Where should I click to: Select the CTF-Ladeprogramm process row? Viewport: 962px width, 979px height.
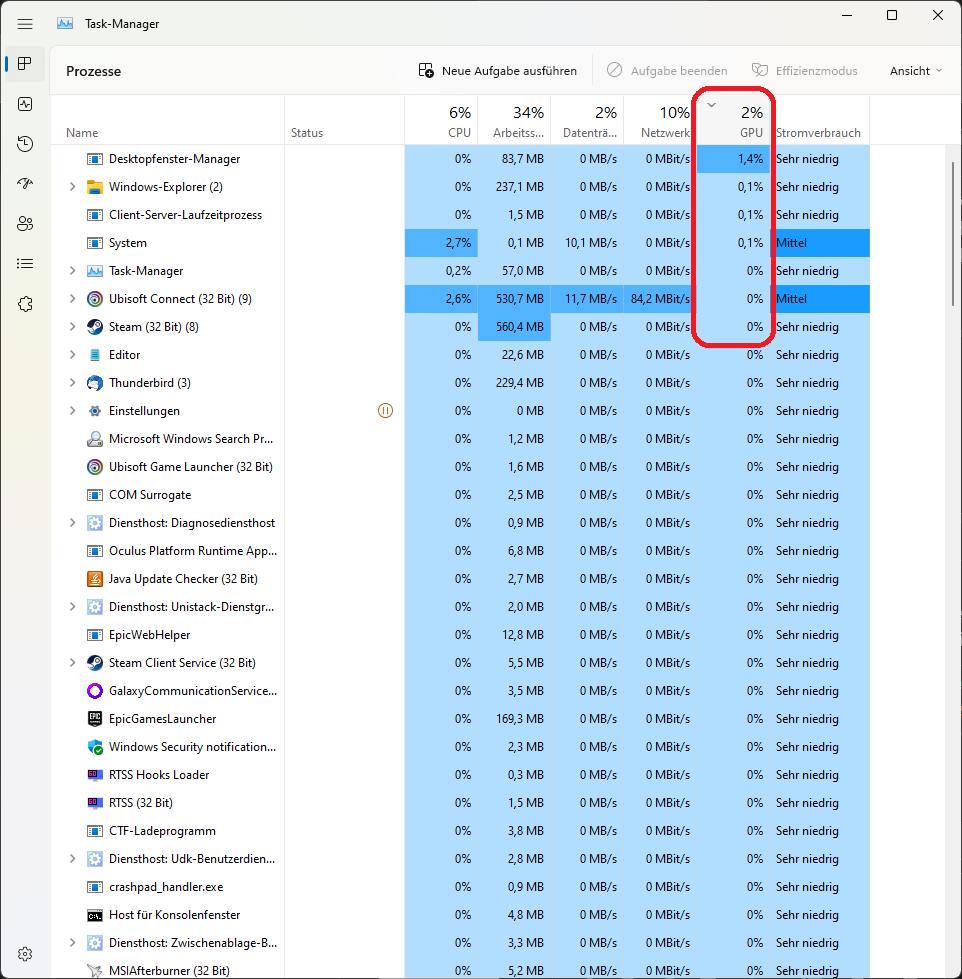tap(460, 831)
